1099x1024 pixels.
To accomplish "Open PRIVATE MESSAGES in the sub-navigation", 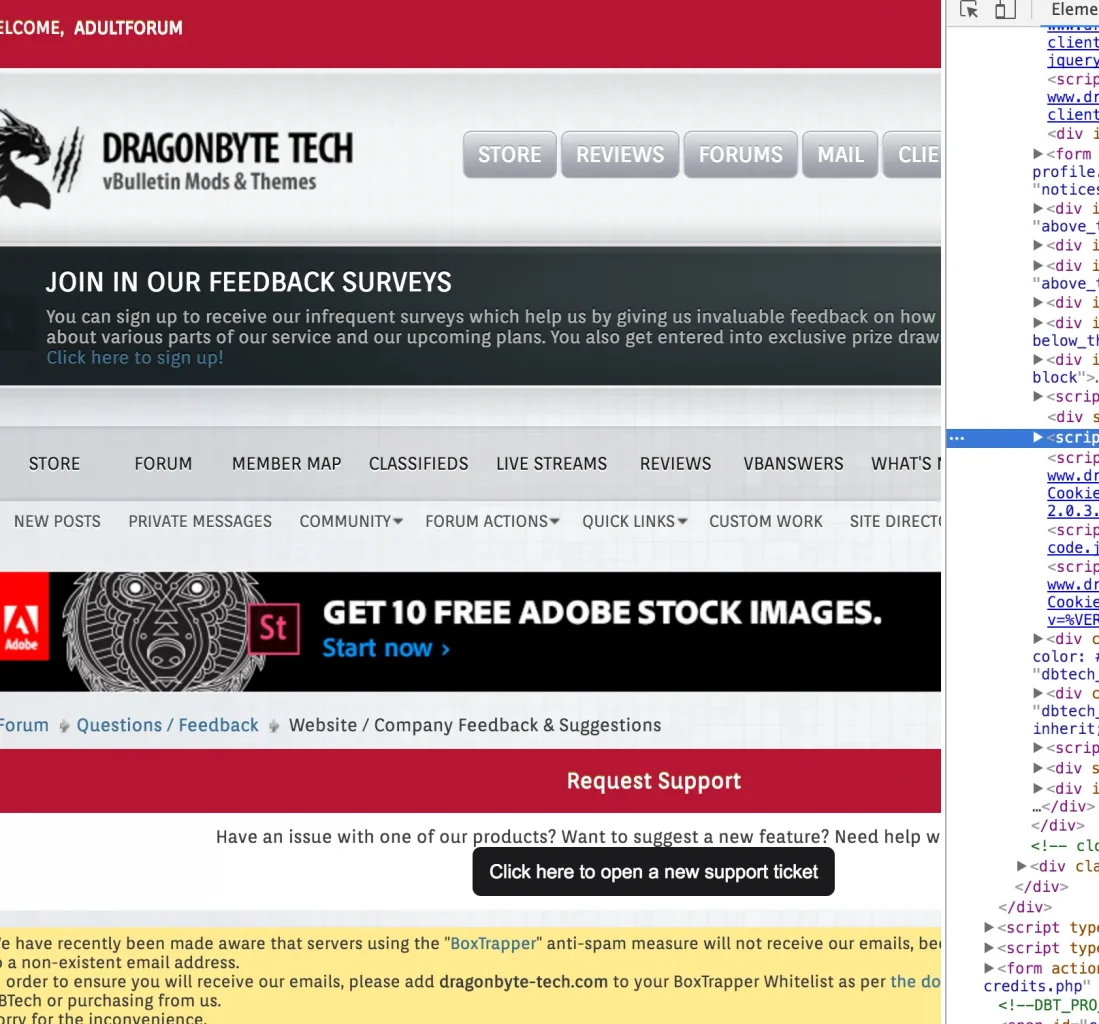I will point(200,521).
